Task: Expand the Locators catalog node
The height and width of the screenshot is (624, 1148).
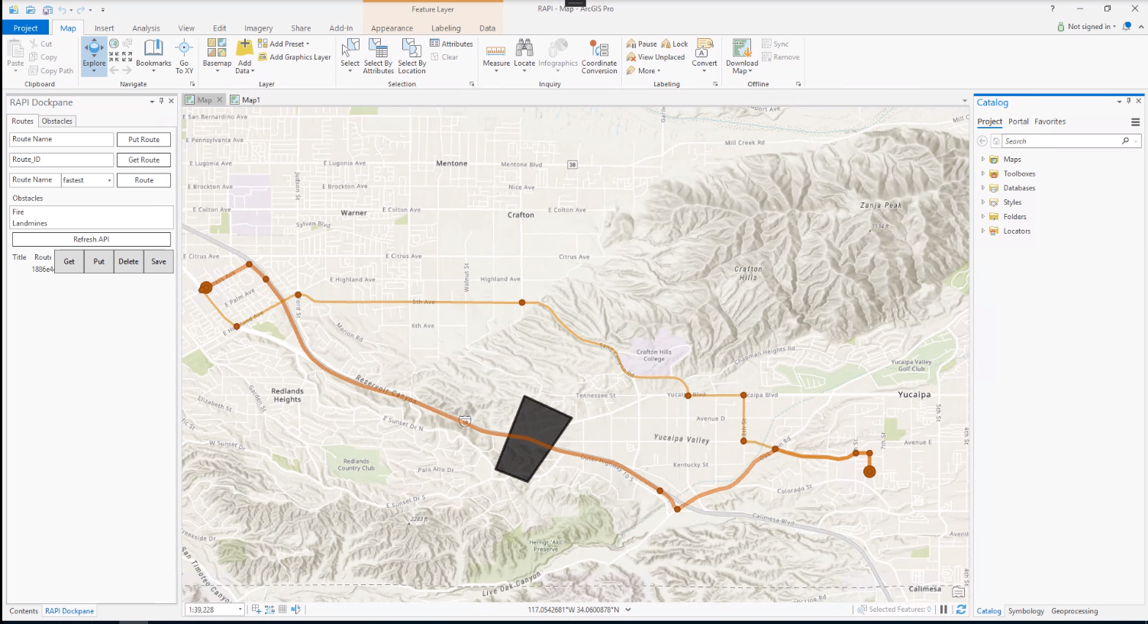Action: coord(983,231)
